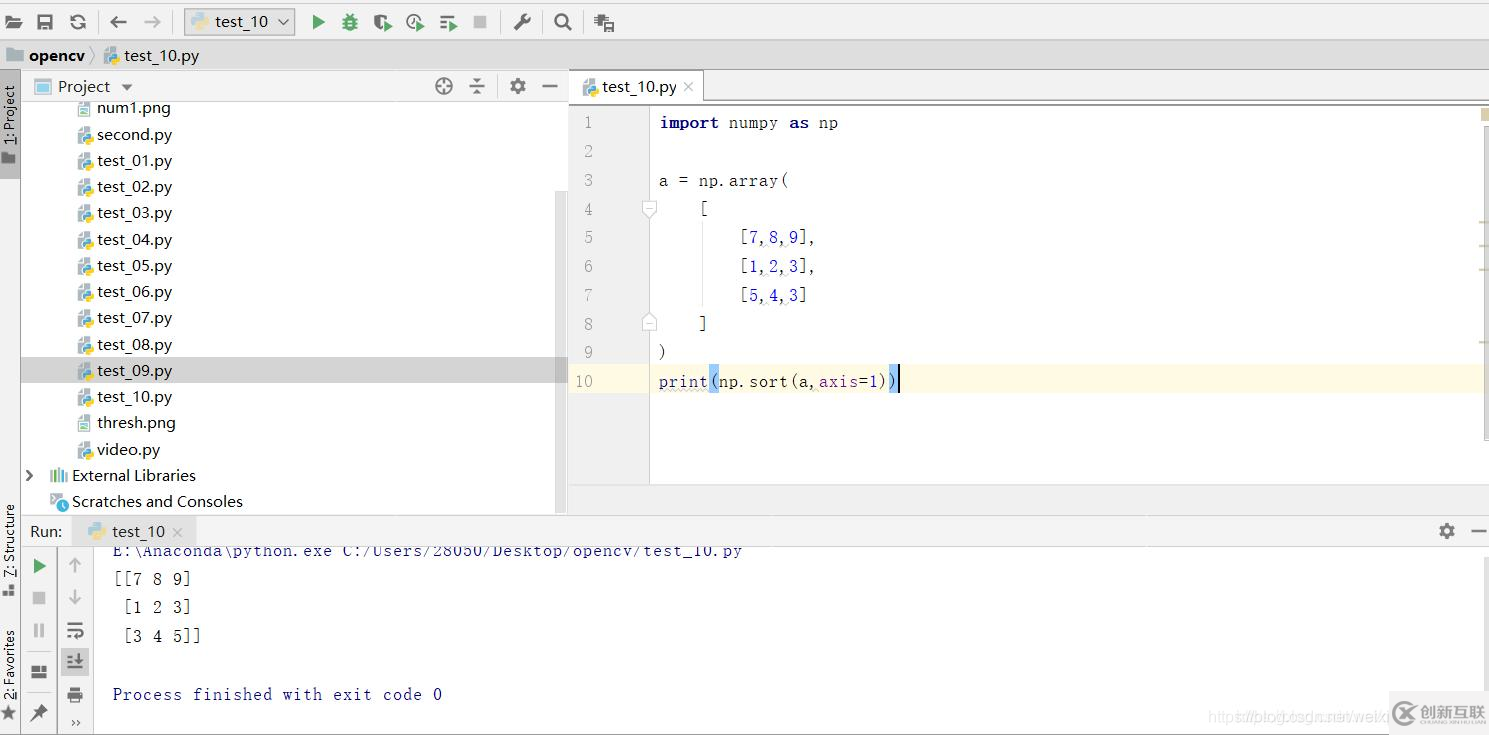1489x735 pixels.
Task: Open the Z: Structure side tab
Action: click(10, 550)
